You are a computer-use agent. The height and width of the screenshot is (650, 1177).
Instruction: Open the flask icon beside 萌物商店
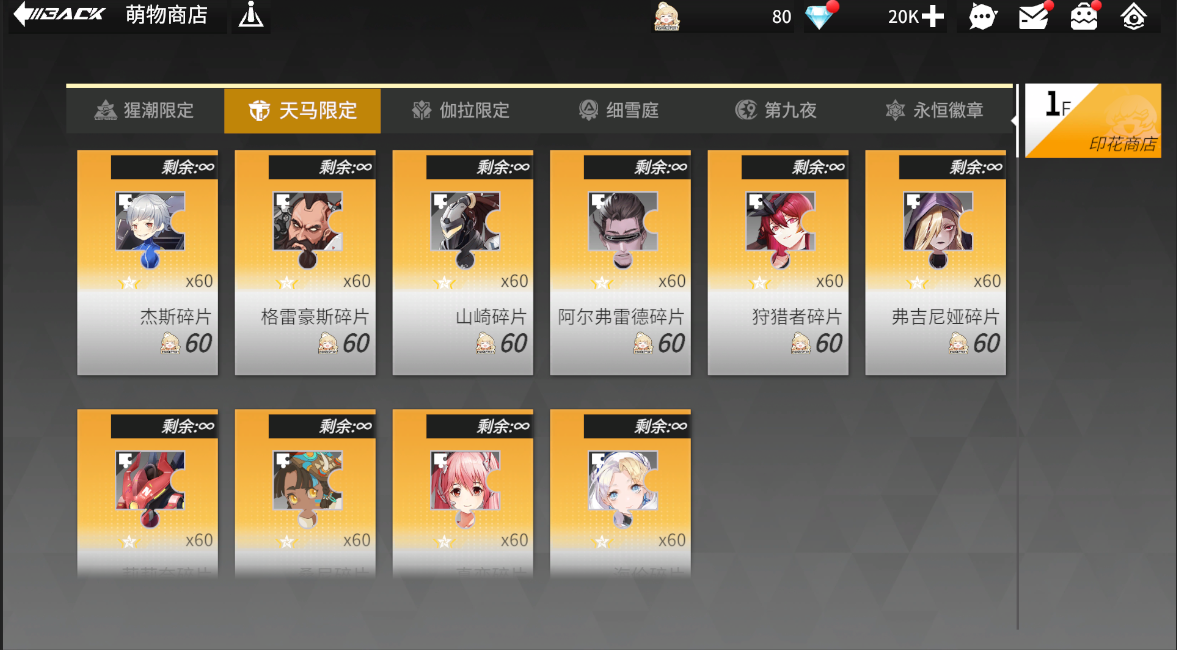tap(251, 16)
